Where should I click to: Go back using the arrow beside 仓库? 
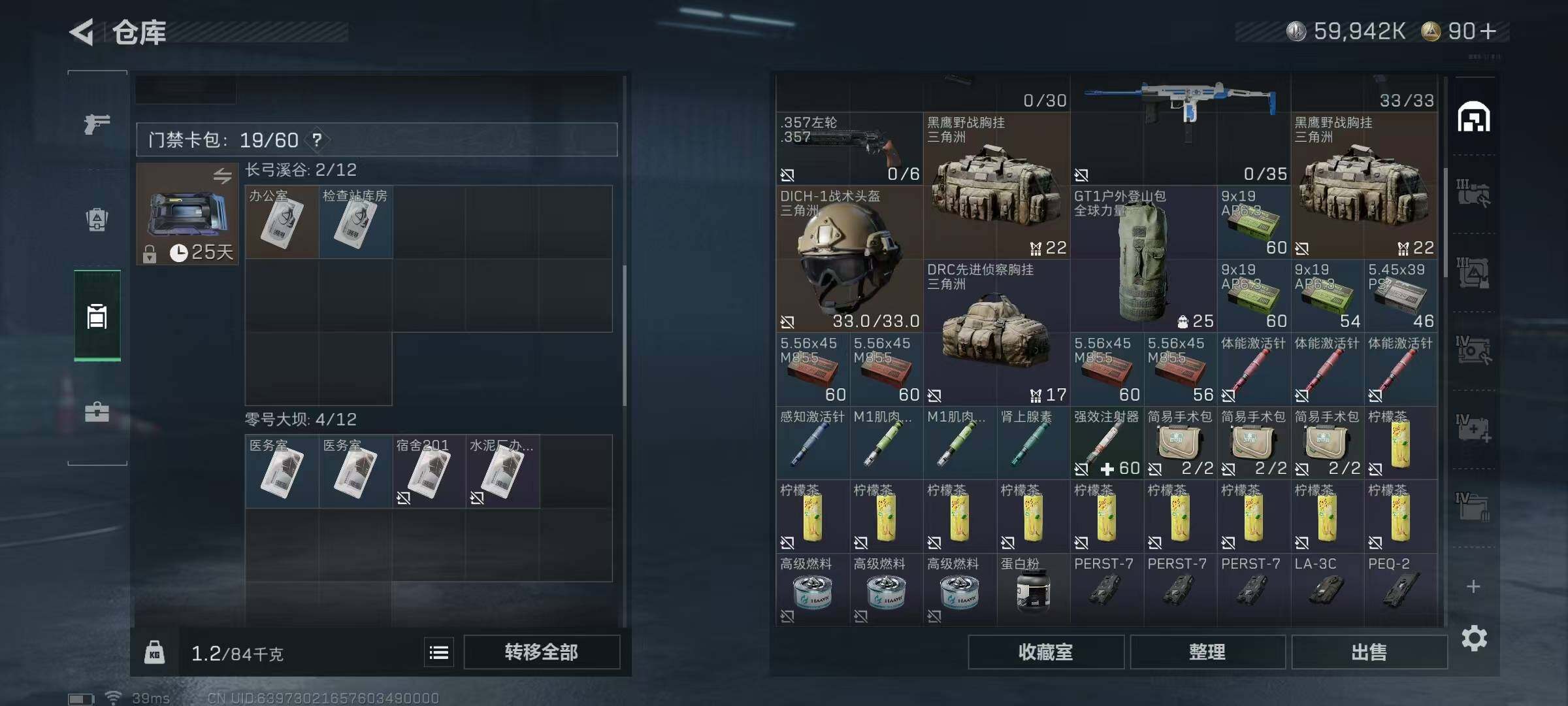(83, 31)
